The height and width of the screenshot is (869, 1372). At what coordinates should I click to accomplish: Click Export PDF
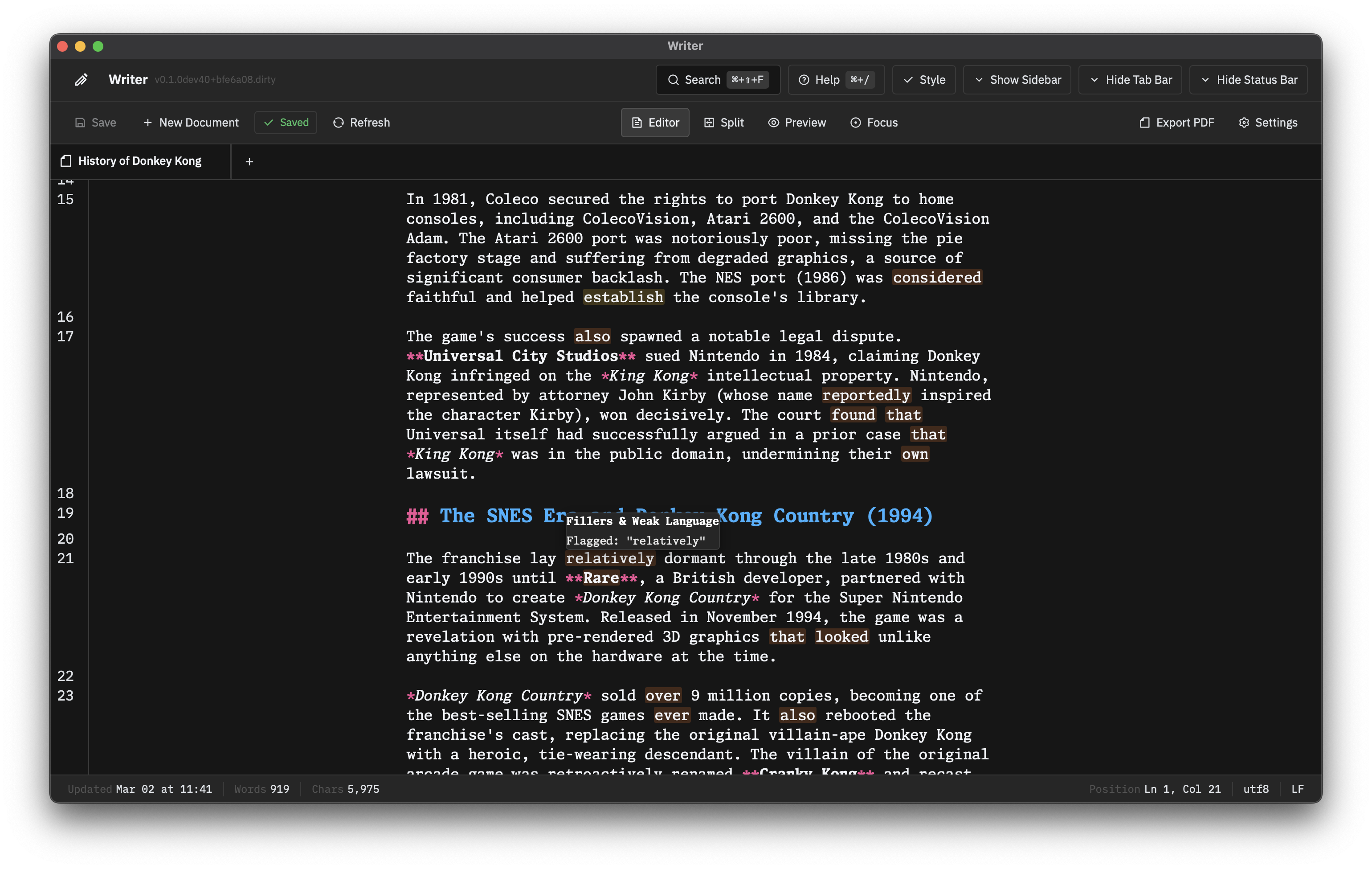(1176, 122)
